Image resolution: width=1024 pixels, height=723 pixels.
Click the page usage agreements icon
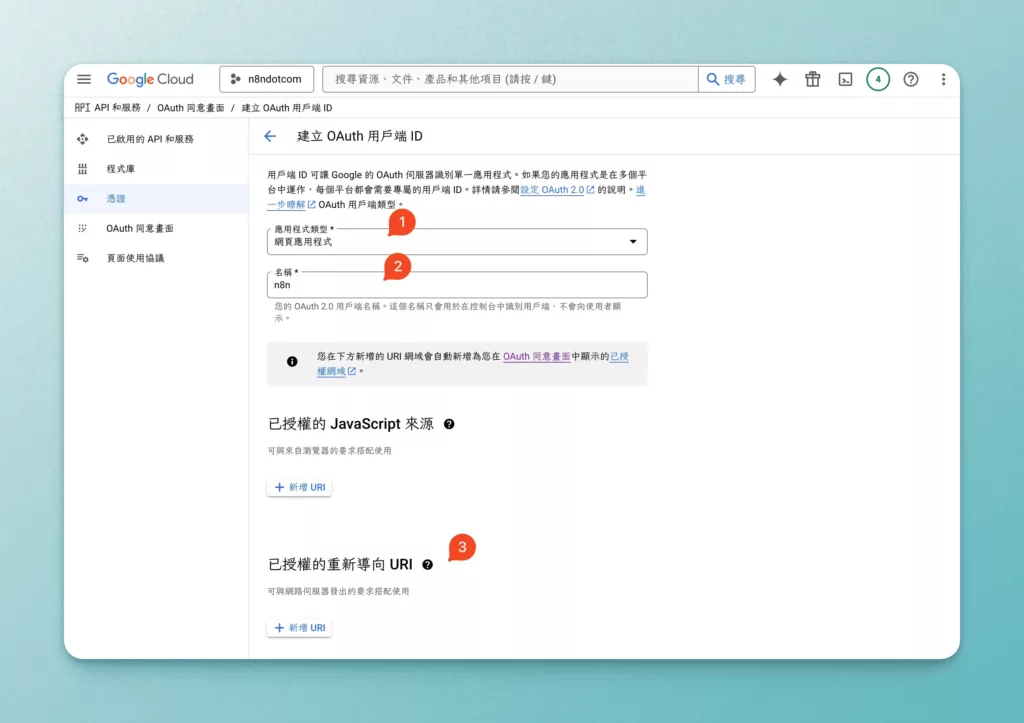tap(82, 258)
